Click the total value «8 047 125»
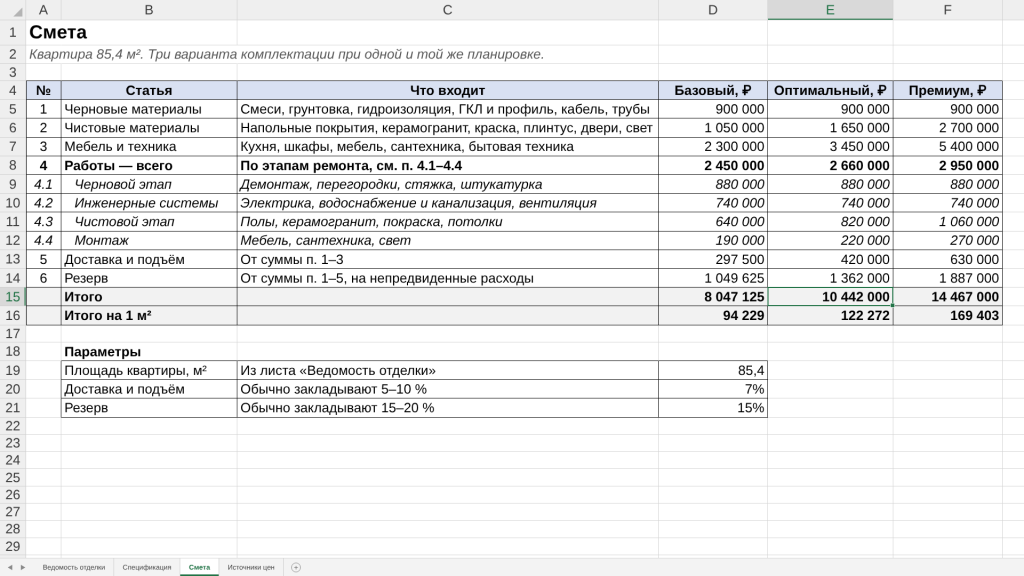Image resolution: width=1024 pixels, height=576 pixels. click(712, 296)
